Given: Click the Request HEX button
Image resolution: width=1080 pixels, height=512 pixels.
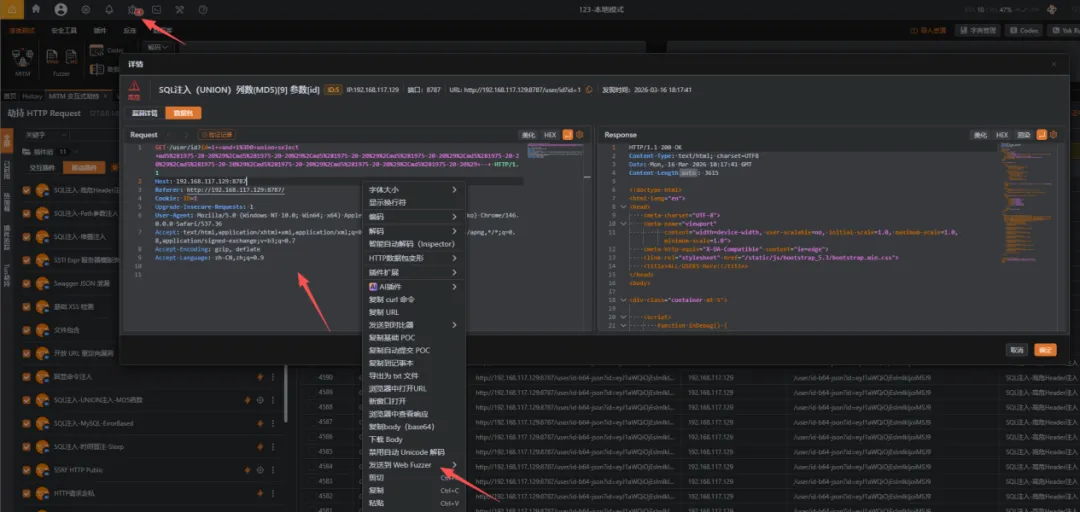Looking at the screenshot, I should (x=550, y=135).
